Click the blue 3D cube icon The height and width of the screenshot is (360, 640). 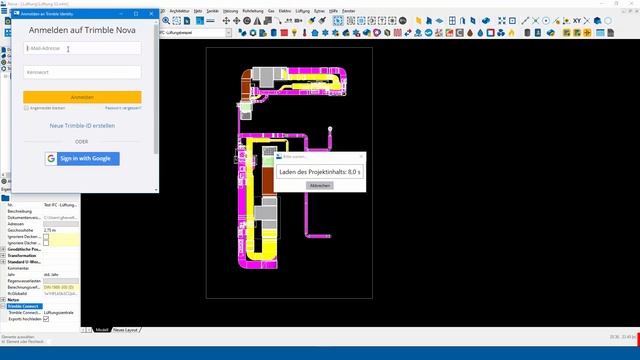coord(598,20)
